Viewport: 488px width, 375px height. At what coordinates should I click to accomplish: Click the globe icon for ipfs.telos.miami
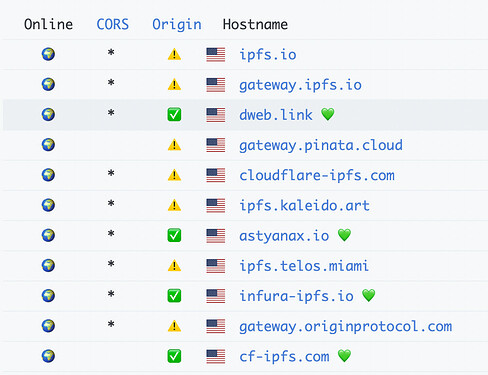pos(48,265)
